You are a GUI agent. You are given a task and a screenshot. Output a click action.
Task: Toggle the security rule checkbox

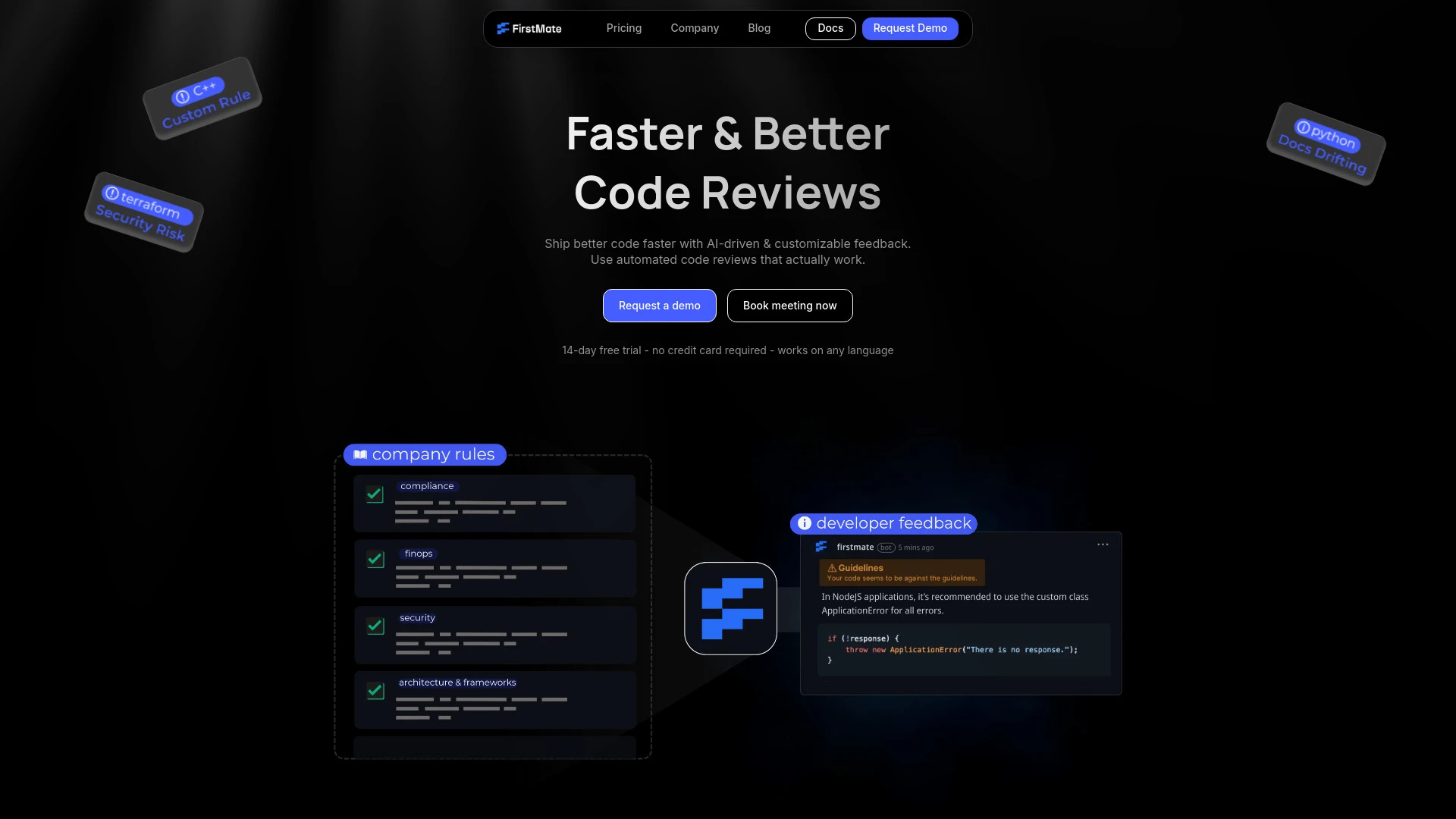(x=375, y=625)
